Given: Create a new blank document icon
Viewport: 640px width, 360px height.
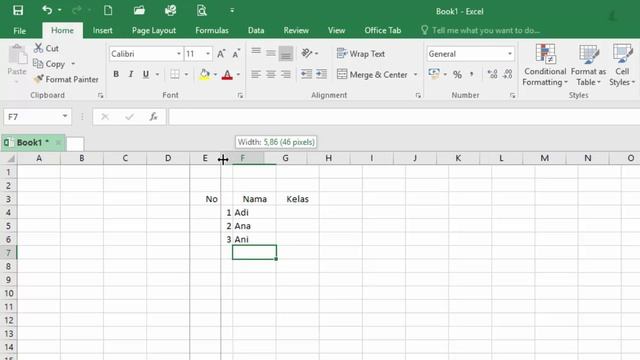Looking at the screenshot, I should pyautogui.click(x=108, y=10).
